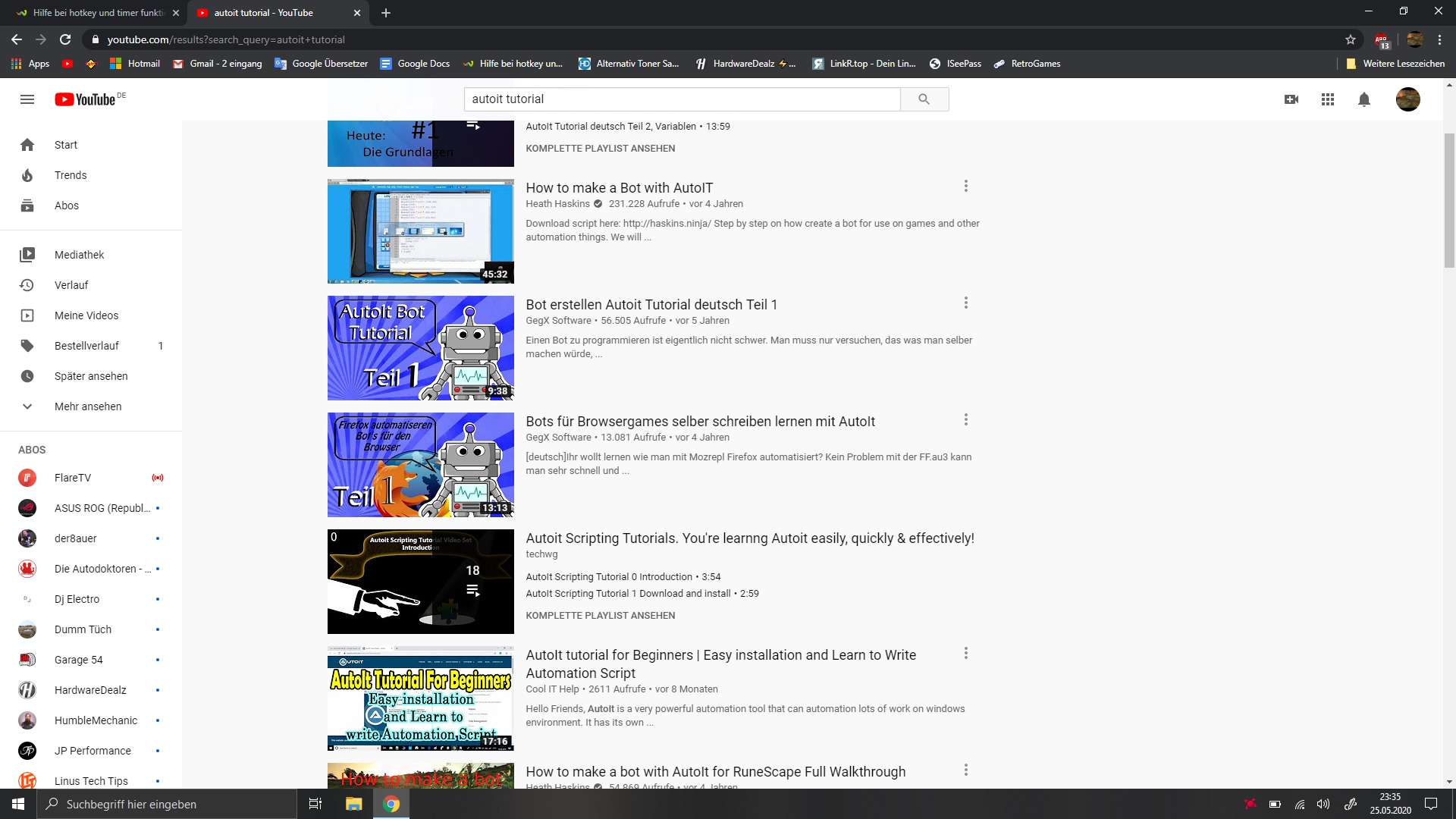Viewport: 1456px width, 819px height.
Task: Open three-dot menu for Bot erstellen video
Action: 965,303
